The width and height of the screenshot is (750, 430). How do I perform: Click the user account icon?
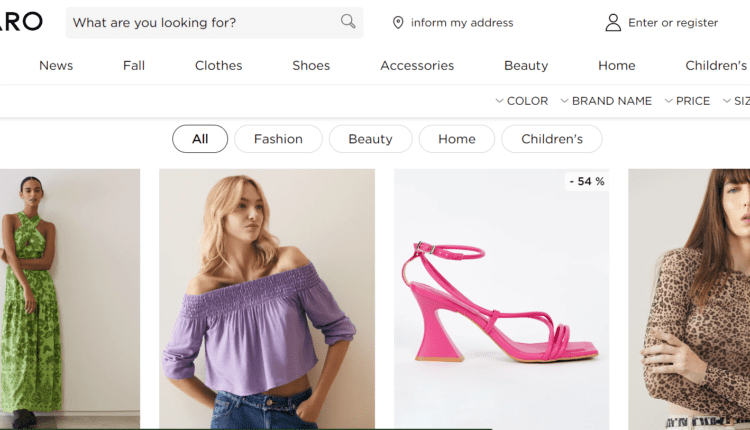point(613,23)
